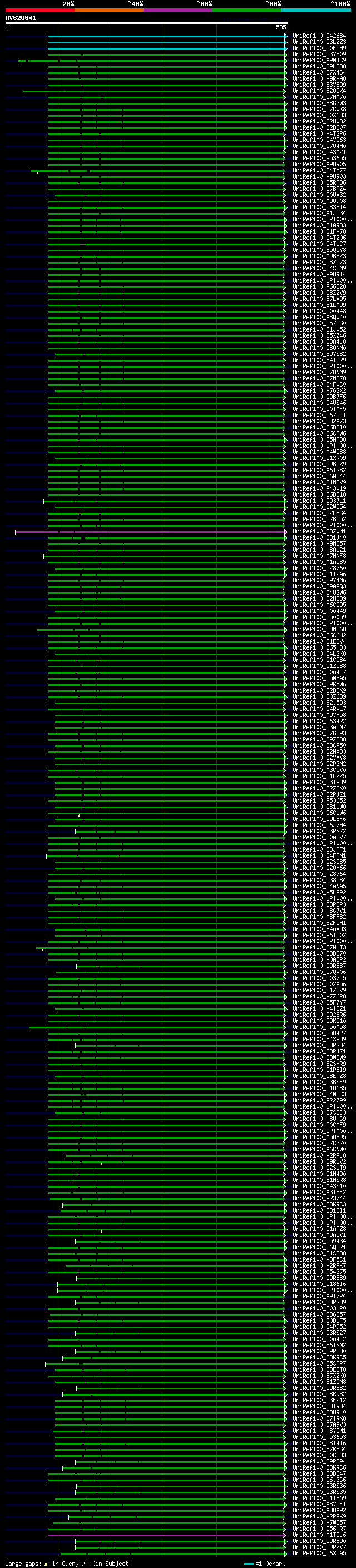Click the purple alignment bar for UniRef100_Q8Z0M1
The height and width of the screenshot is (1568, 356).
pos(151,532)
